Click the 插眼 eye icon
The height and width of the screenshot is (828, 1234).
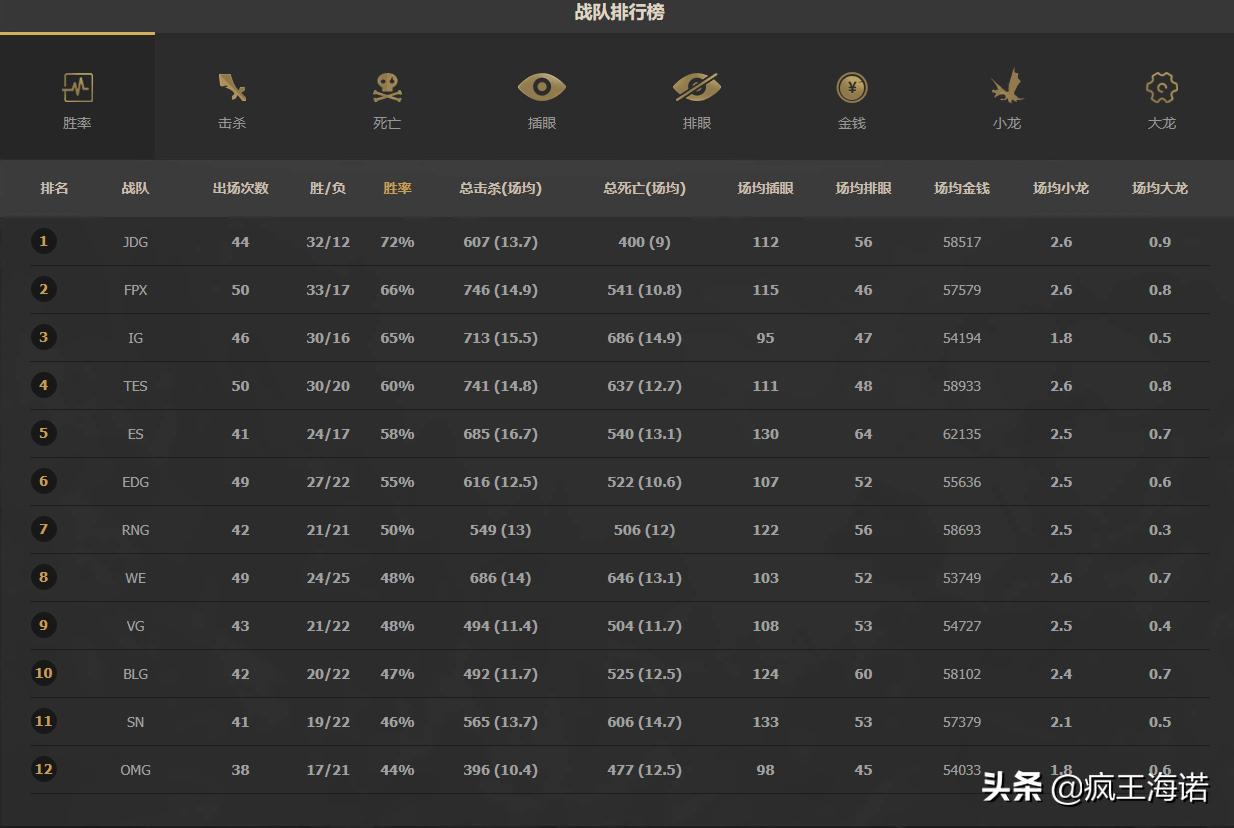coord(542,88)
